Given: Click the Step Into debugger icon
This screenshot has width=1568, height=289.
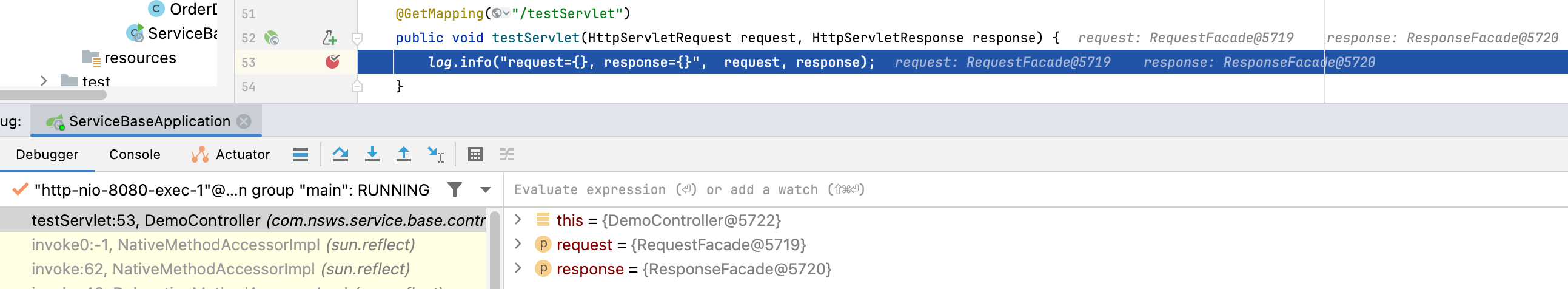Looking at the screenshot, I should coord(372,155).
